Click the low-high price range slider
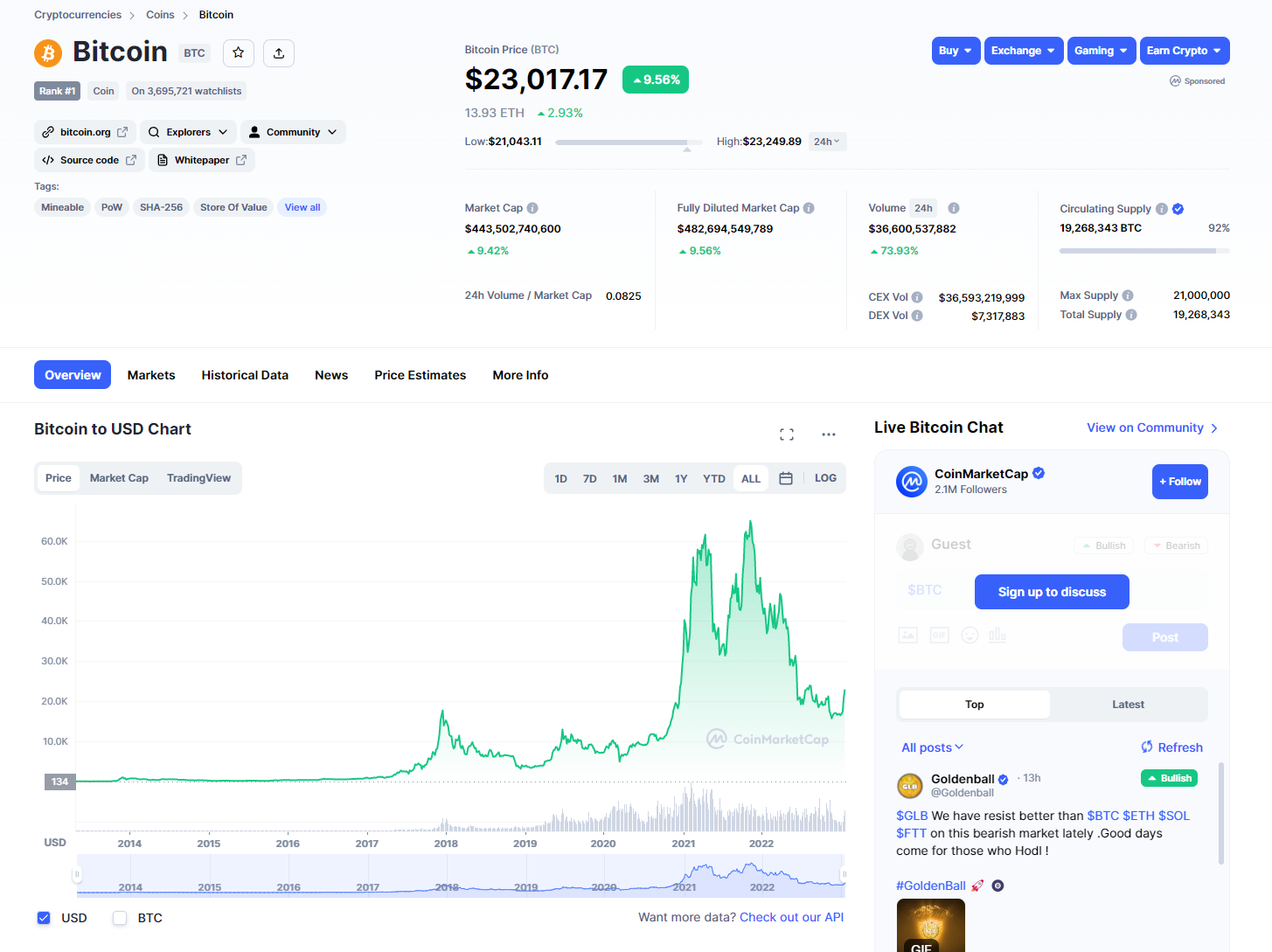The height and width of the screenshot is (952, 1272). [x=629, y=142]
